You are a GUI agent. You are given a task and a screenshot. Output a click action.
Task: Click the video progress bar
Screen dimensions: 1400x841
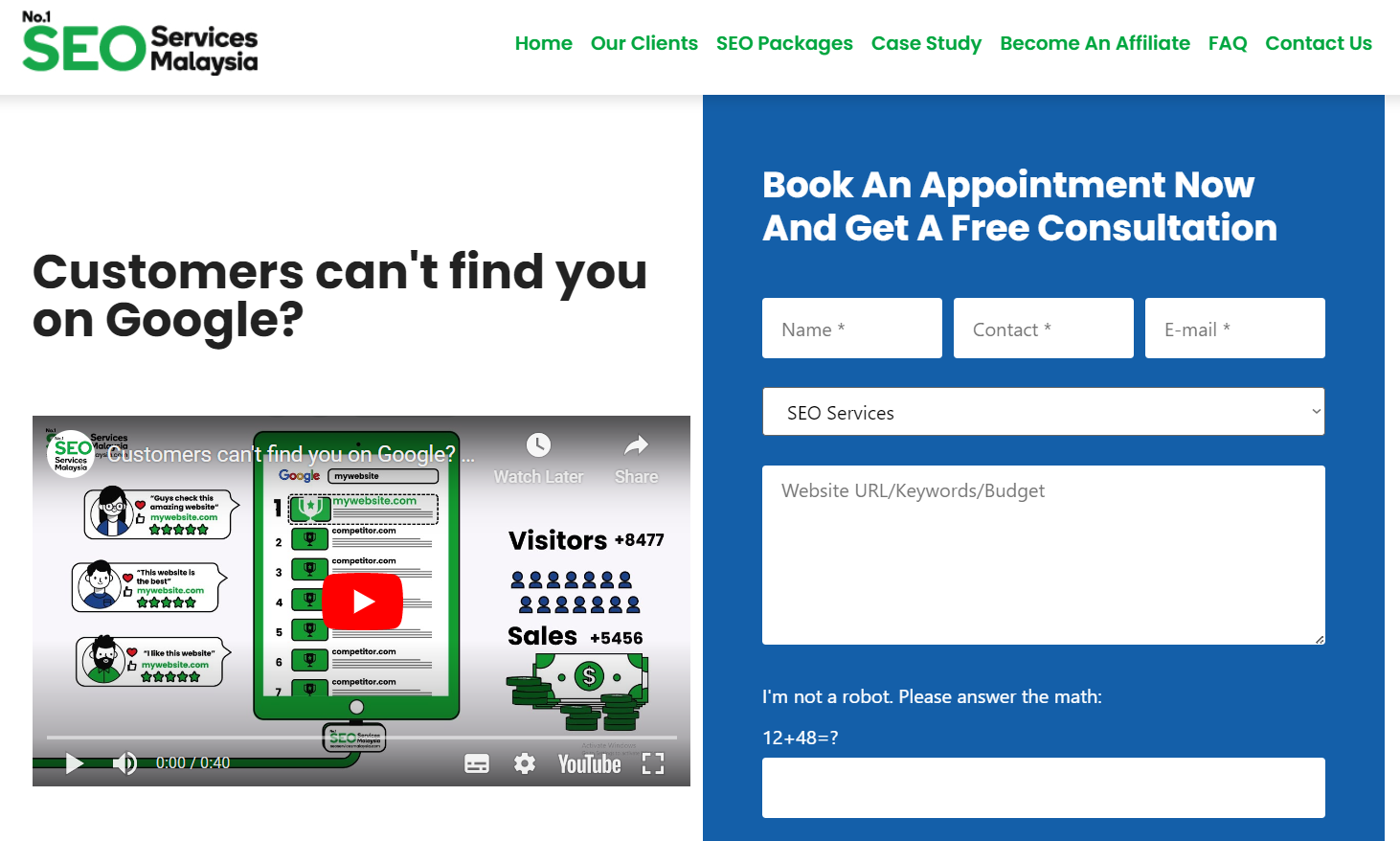click(x=362, y=738)
